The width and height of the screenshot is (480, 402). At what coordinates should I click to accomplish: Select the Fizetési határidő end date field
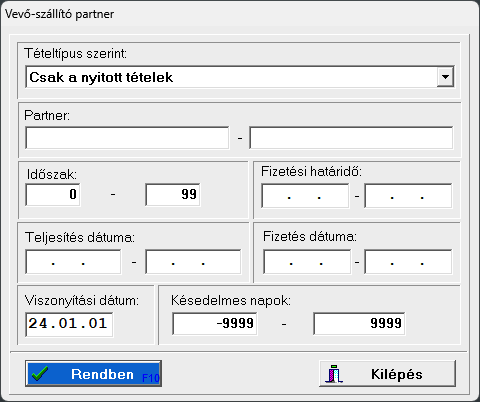click(x=408, y=196)
